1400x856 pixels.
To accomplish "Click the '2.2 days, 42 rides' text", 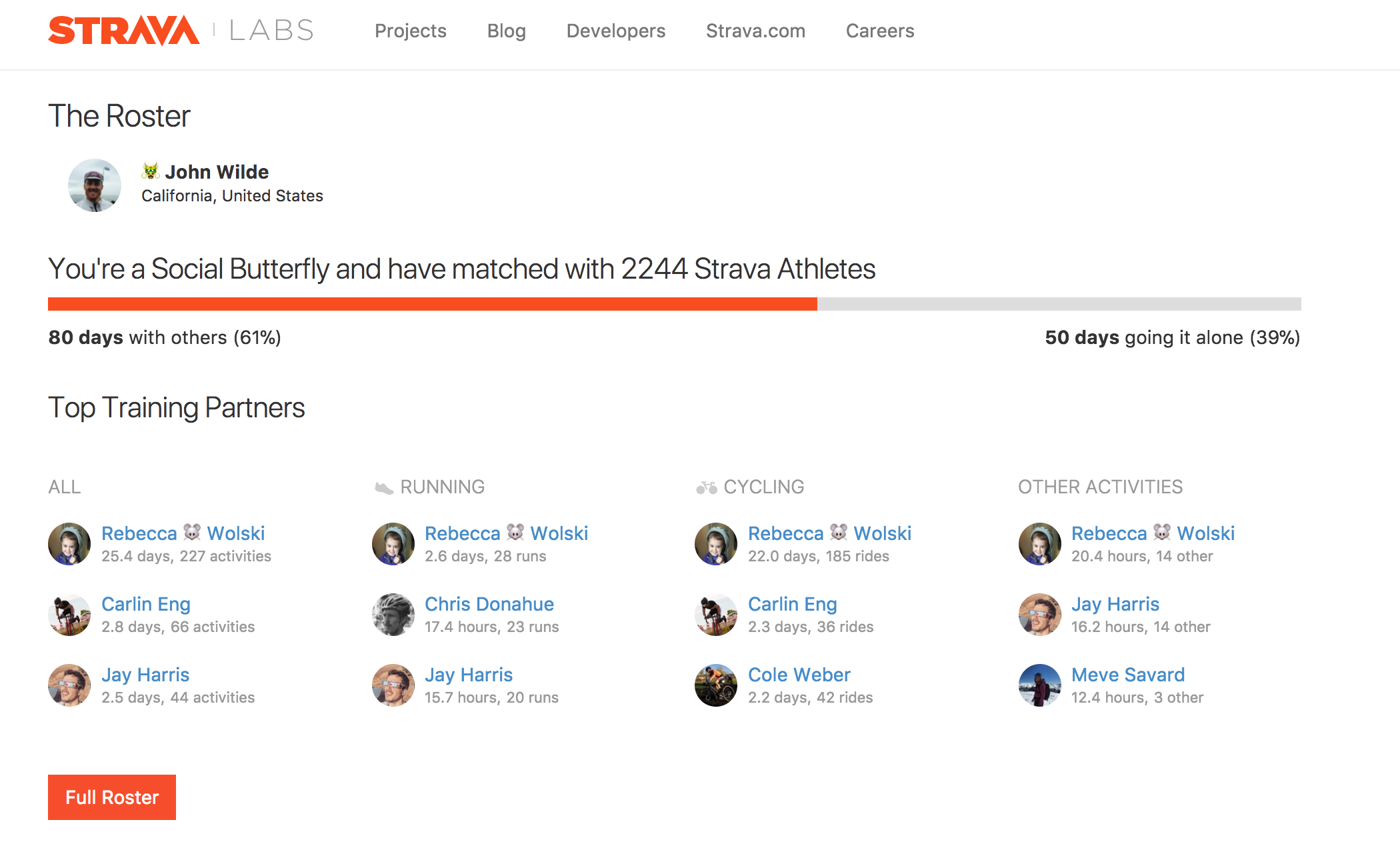I will [x=811, y=697].
